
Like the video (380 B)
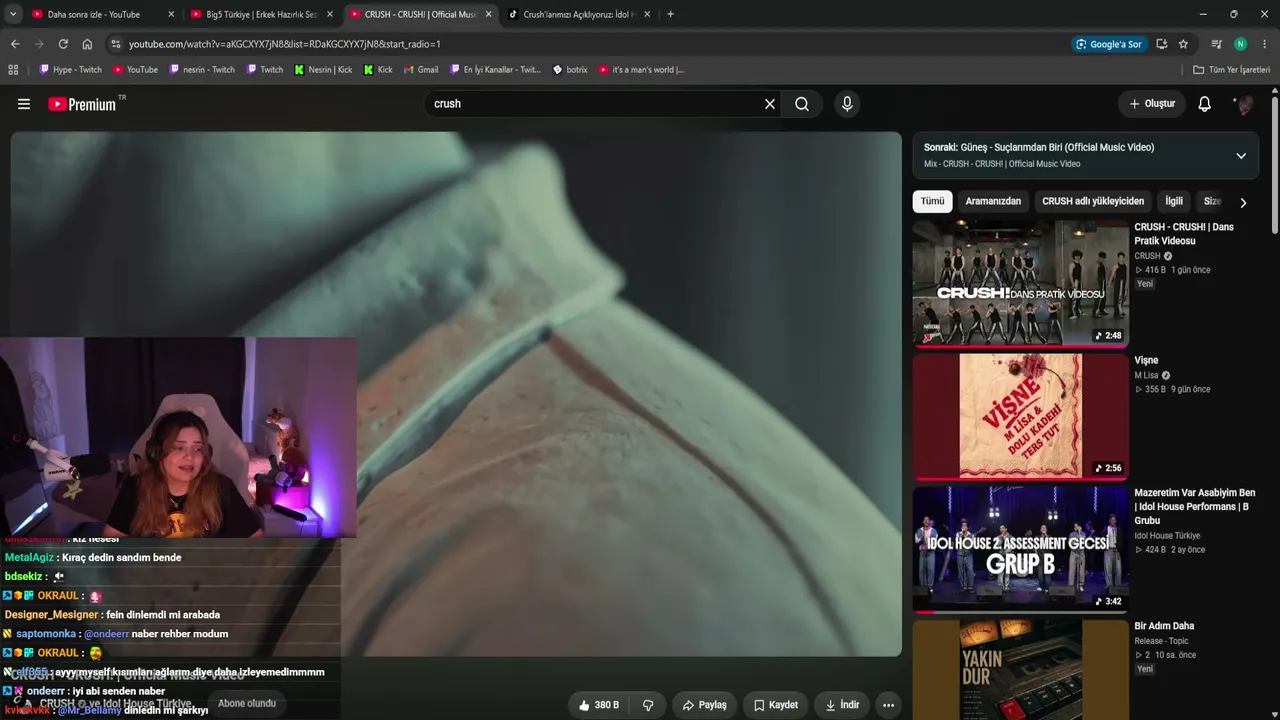pyautogui.click(x=598, y=705)
